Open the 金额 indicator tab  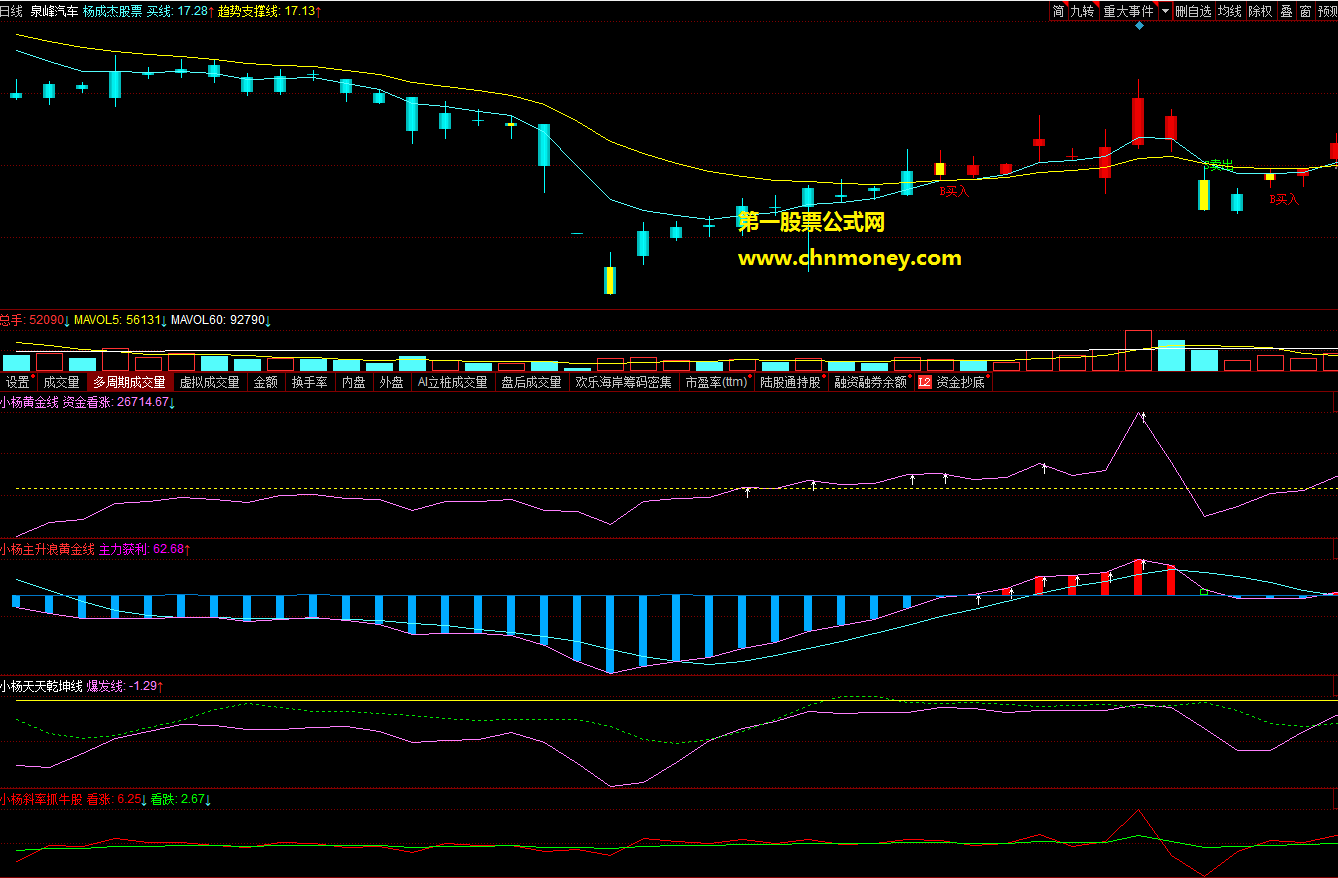coord(266,382)
